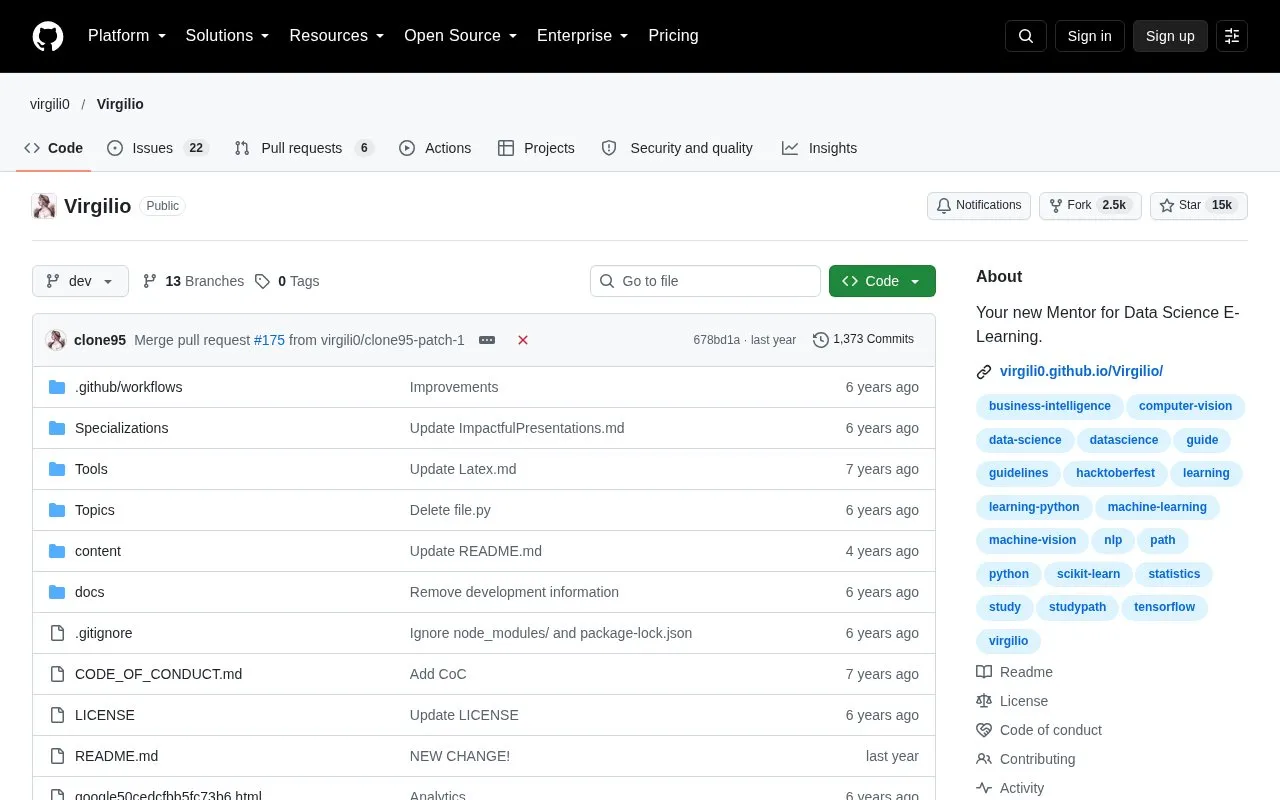Screen dimensions: 1280x800
Task: Expand the Solutions navigation menu
Action: [228, 36]
